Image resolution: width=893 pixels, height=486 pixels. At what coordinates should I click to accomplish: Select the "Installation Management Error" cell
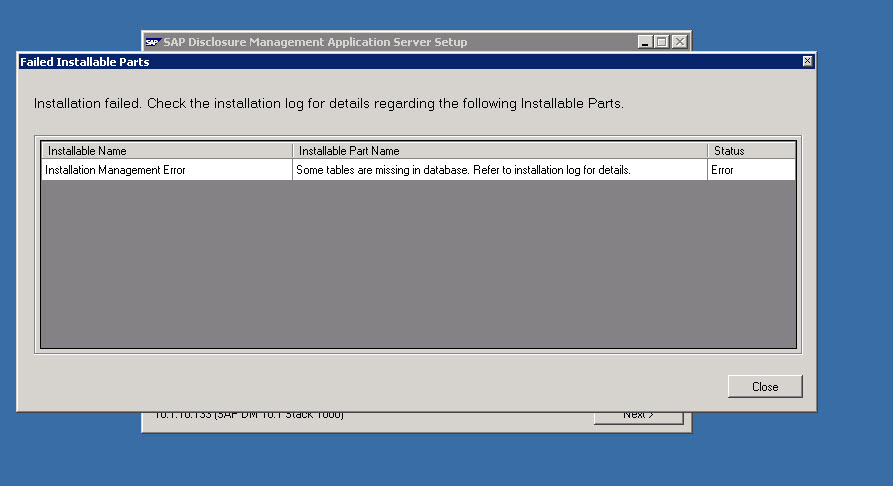[167, 170]
